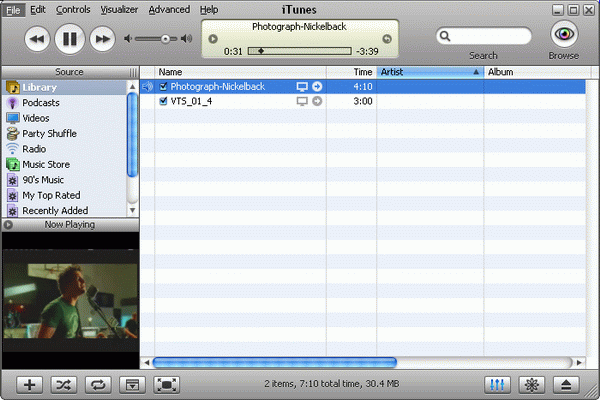
Task: Click the Source panel header grip
Action: (133, 72)
